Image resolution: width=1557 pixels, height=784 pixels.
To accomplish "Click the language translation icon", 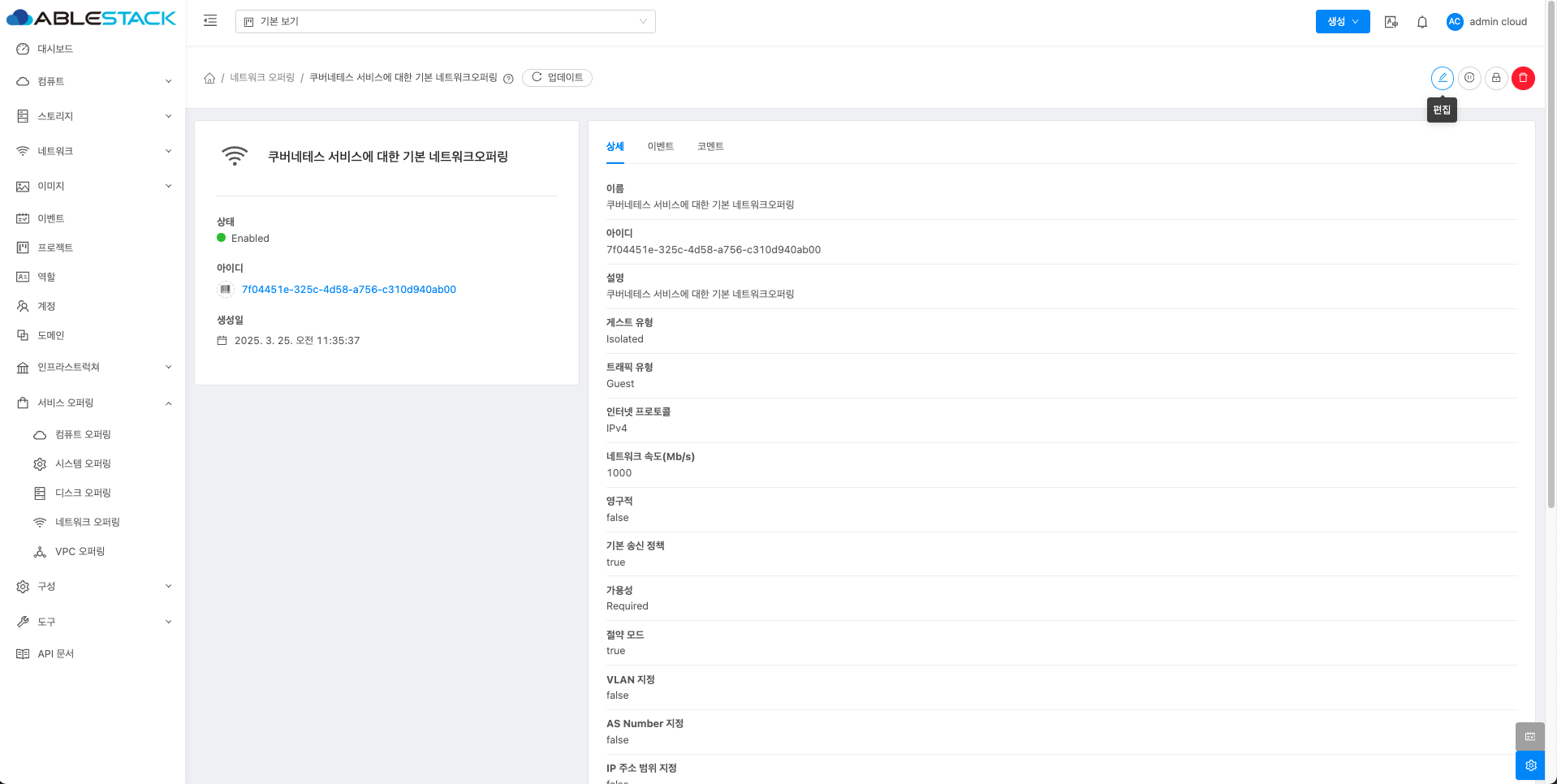I will [1391, 22].
